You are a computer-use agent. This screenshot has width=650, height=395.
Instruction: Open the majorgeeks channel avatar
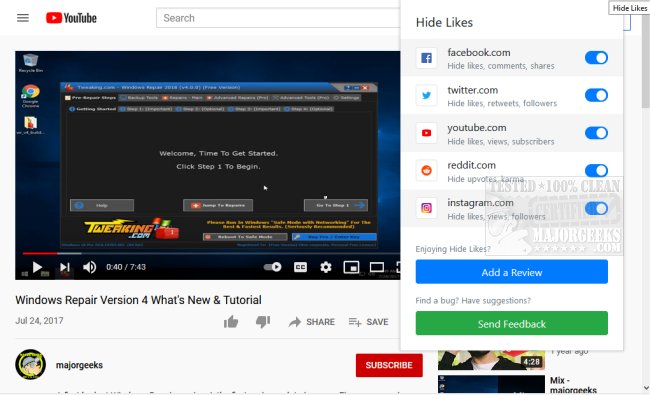[30, 365]
